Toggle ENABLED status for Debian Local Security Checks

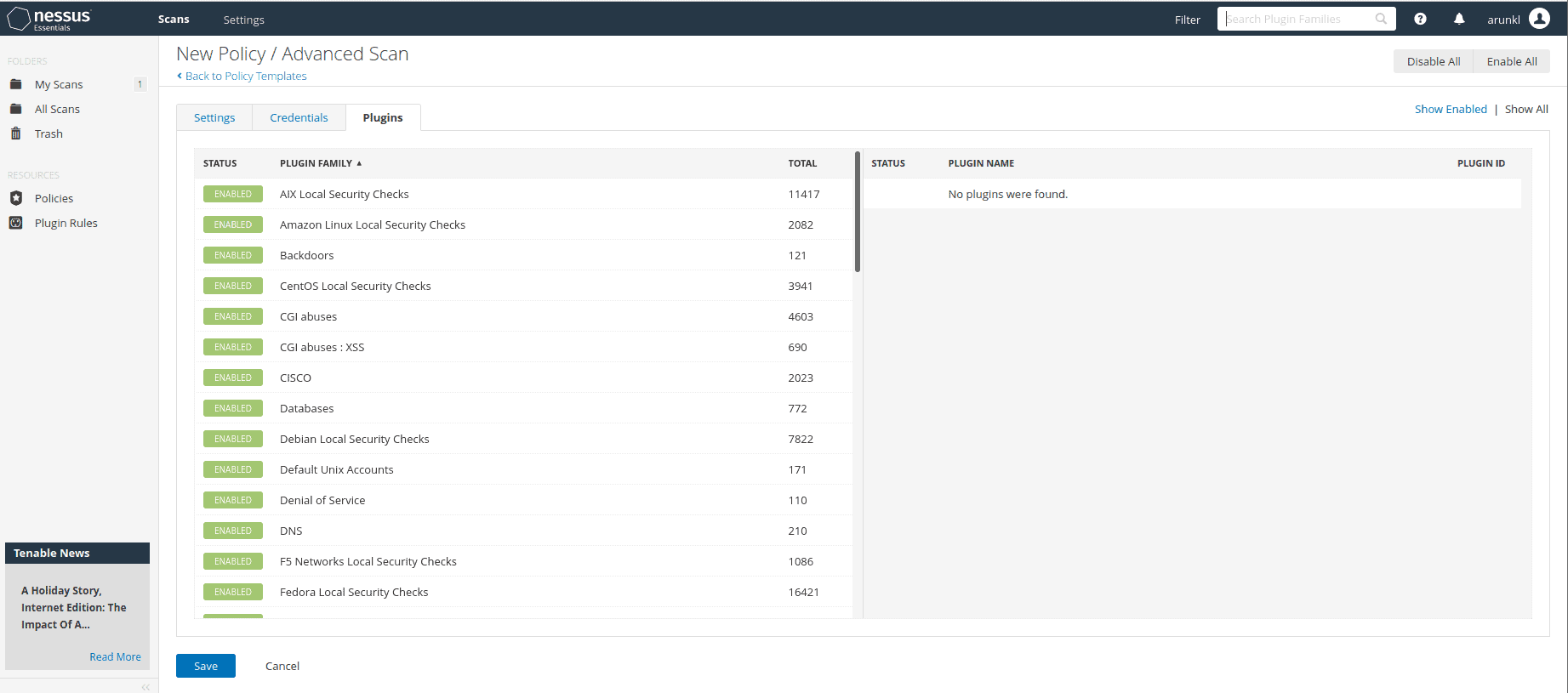233,439
